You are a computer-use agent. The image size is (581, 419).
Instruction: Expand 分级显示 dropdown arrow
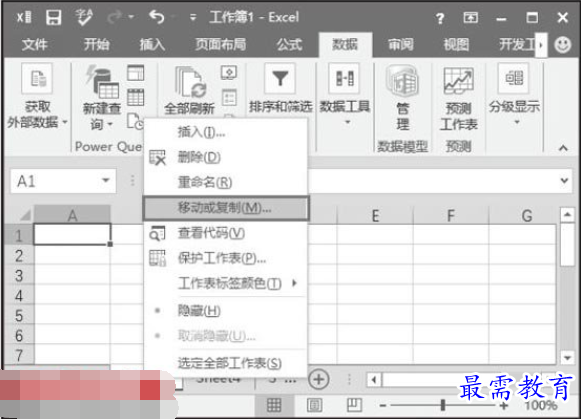coord(517,122)
